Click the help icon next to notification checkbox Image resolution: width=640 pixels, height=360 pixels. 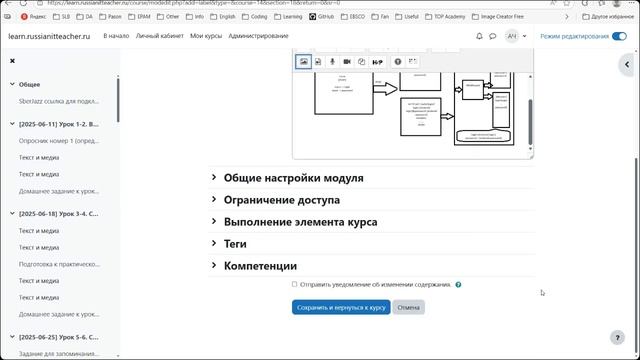458,284
